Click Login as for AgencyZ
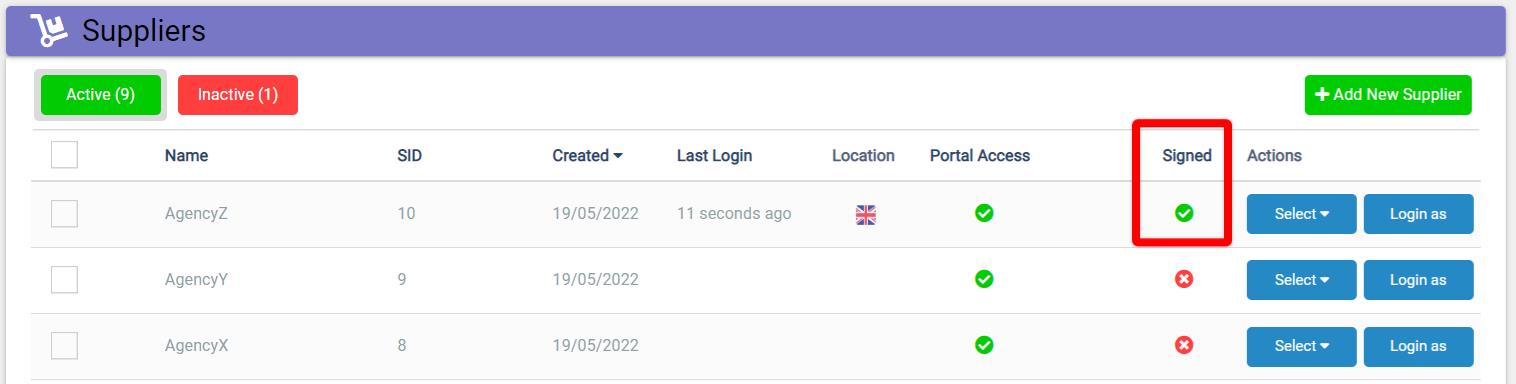1516x384 pixels. (1418, 214)
